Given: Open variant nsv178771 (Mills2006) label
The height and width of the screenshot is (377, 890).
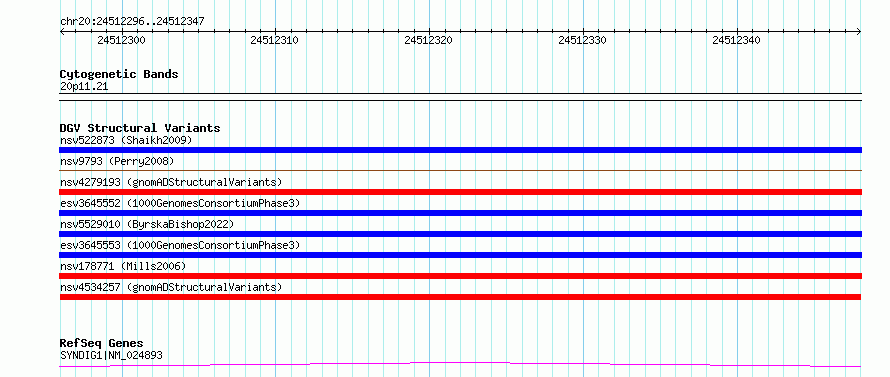Looking at the screenshot, I should tap(123, 266).
